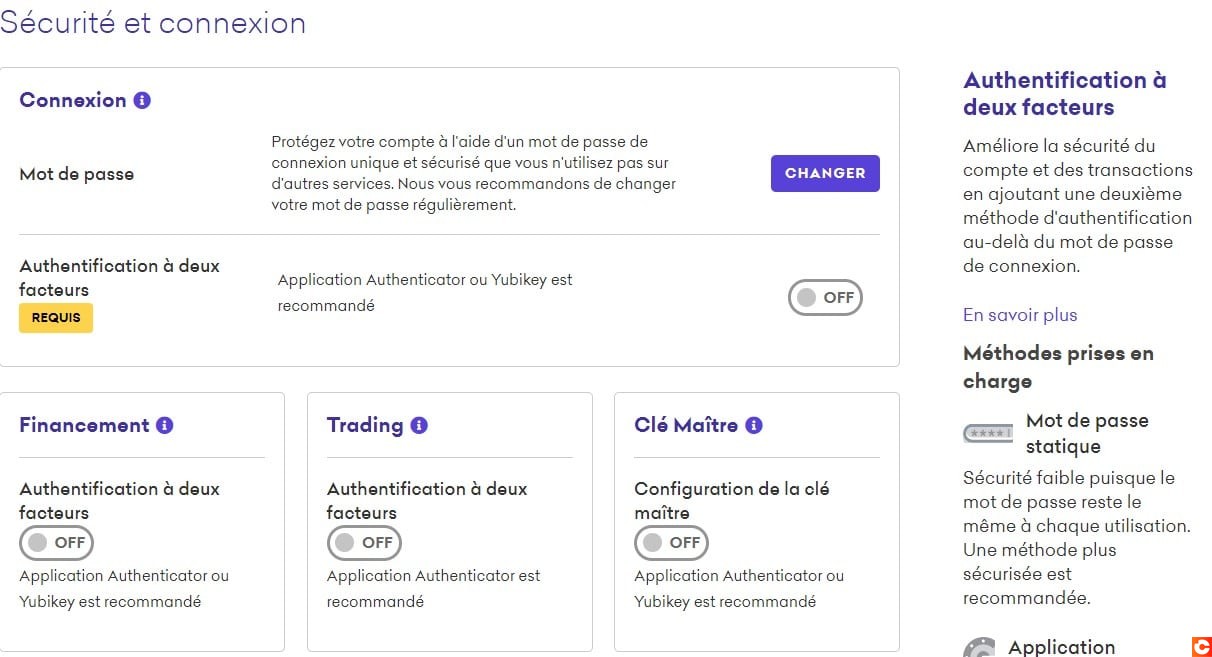Toggle Trading two-factor authentication on
The height and width of the screenshot is (657, 1212).
pos(364,542)
